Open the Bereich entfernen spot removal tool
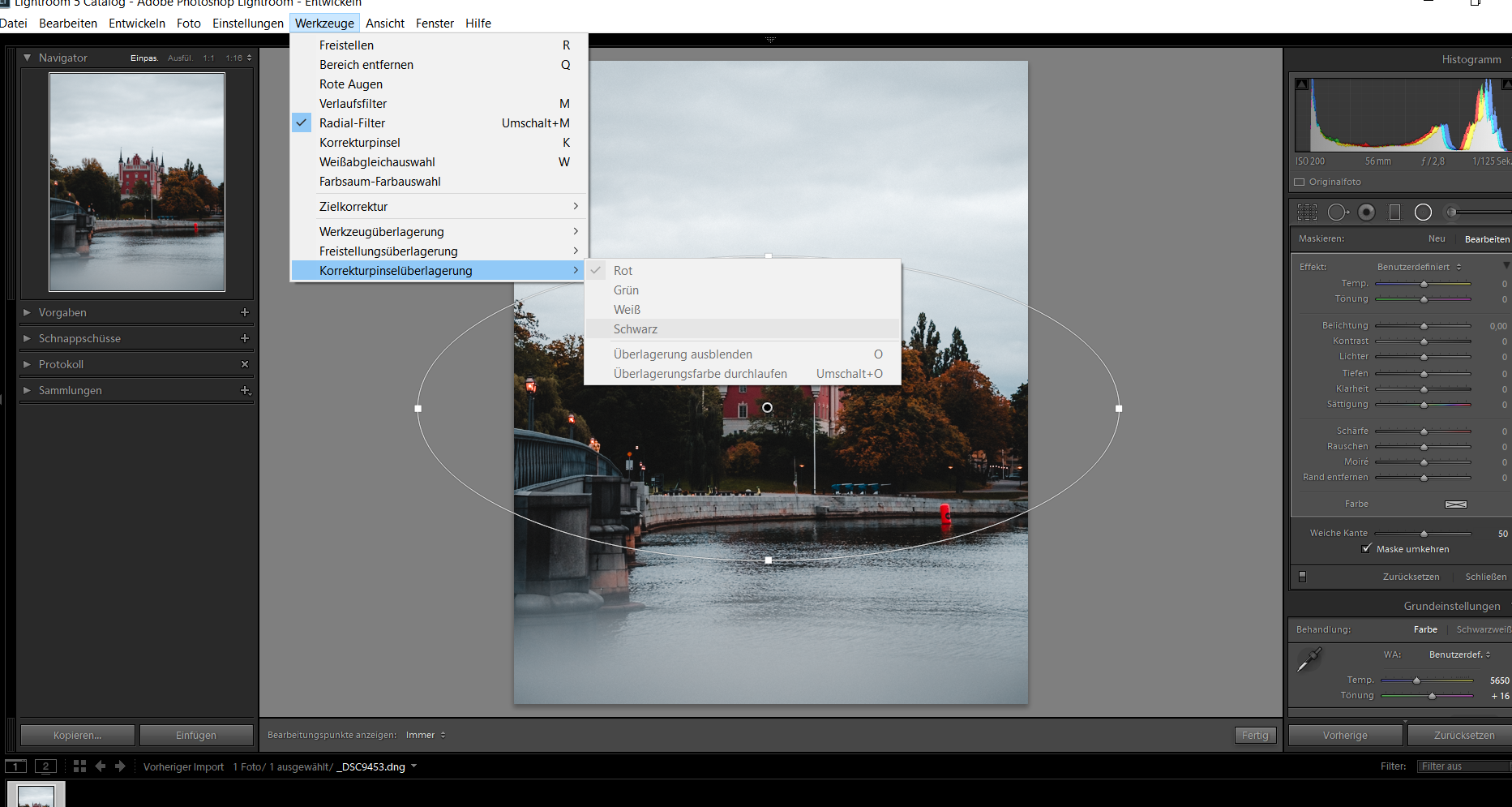The image size is (1512, 807). click(1338, 212)
